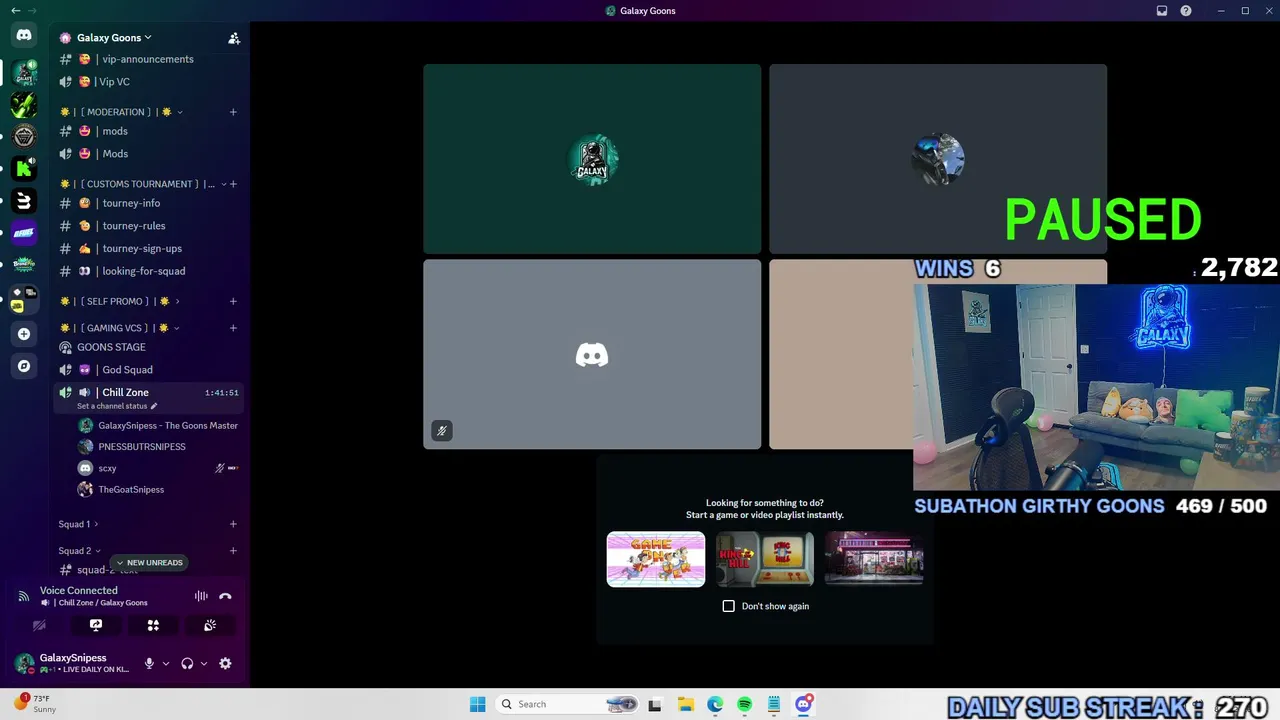
Task: Click the Windows taskbar Search box
Action: coord(568,704)
